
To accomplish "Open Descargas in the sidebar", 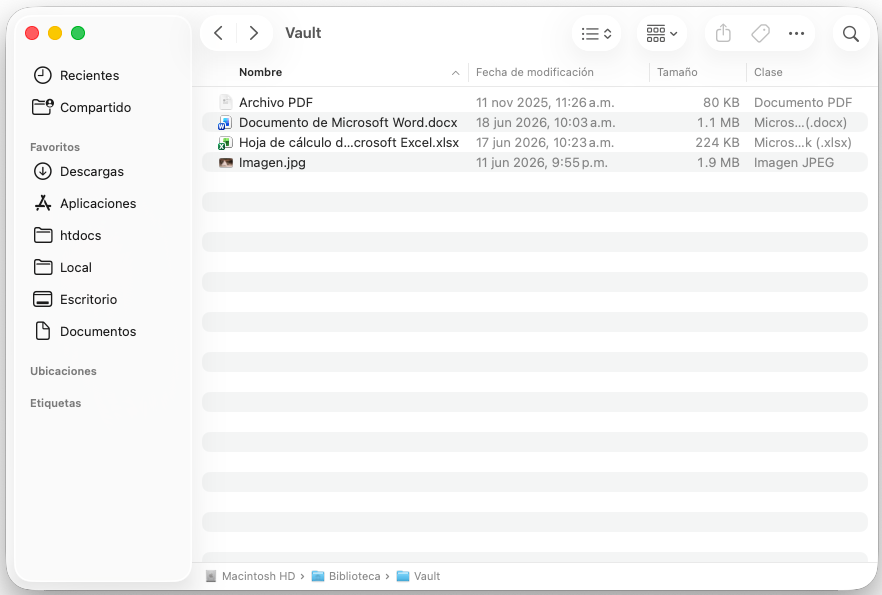I will pos(92,172).
